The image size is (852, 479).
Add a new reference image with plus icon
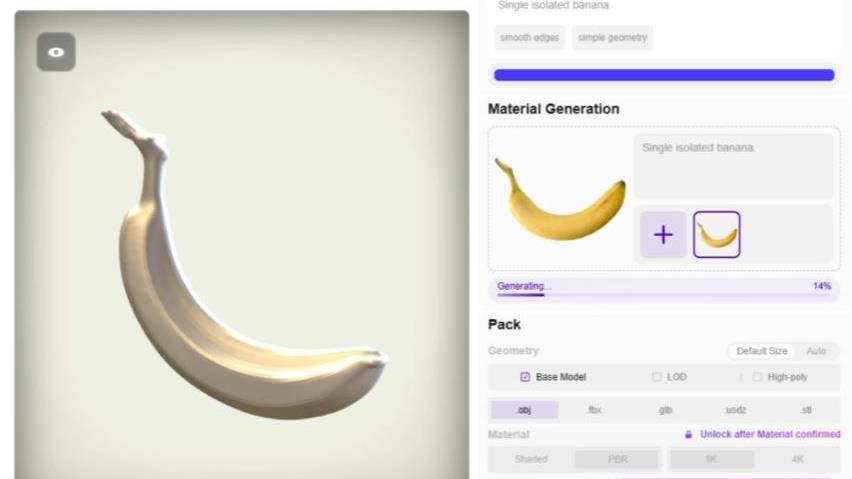click(x=663, y=235)
